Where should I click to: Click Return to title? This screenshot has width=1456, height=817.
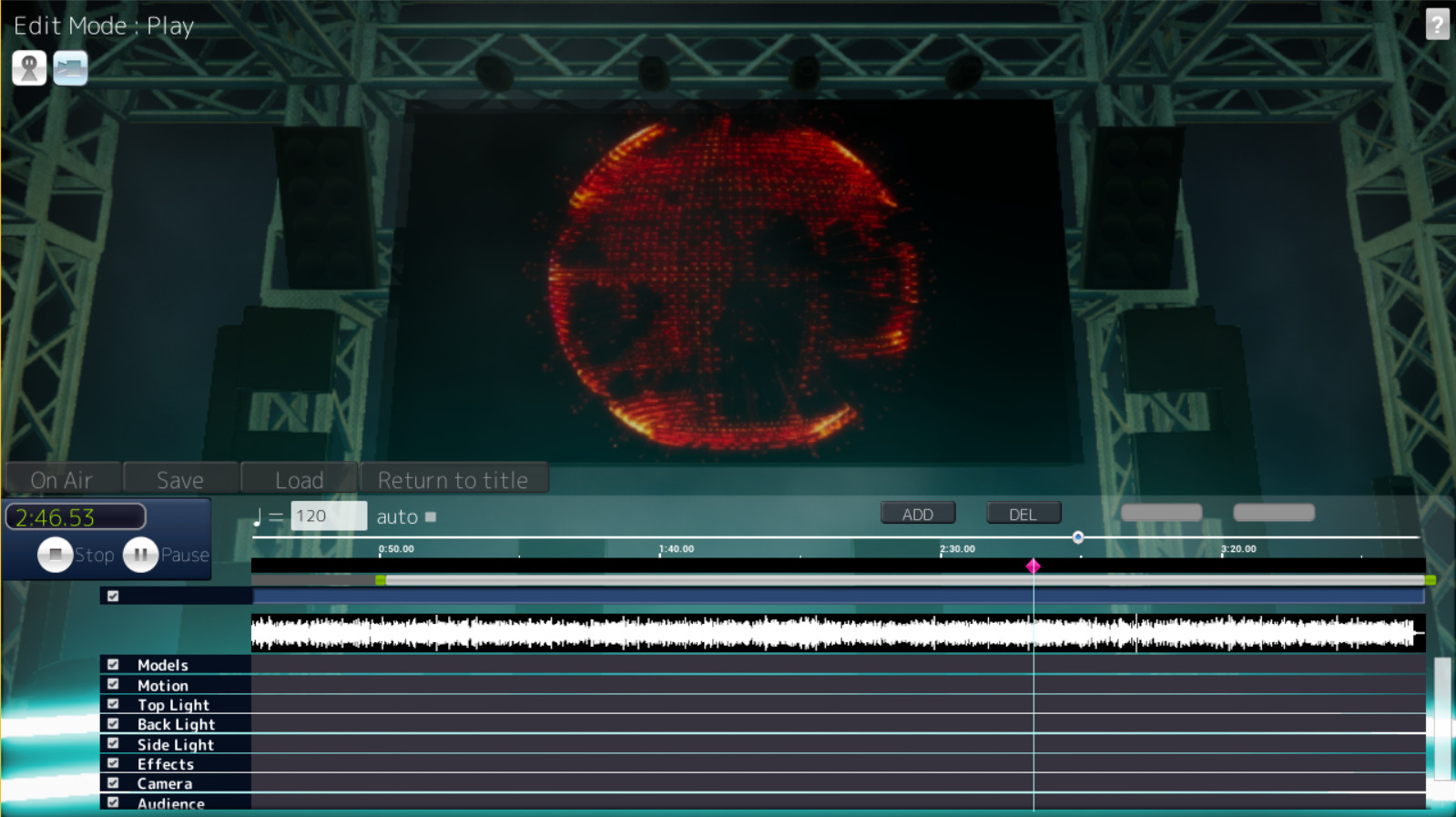pos(453,479)
